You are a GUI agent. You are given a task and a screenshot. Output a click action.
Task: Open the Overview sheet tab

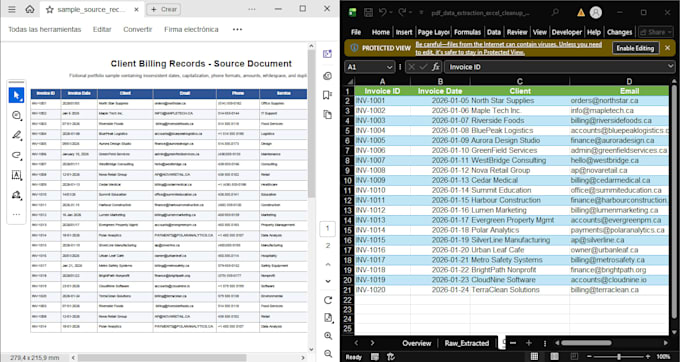click(417, 343)
